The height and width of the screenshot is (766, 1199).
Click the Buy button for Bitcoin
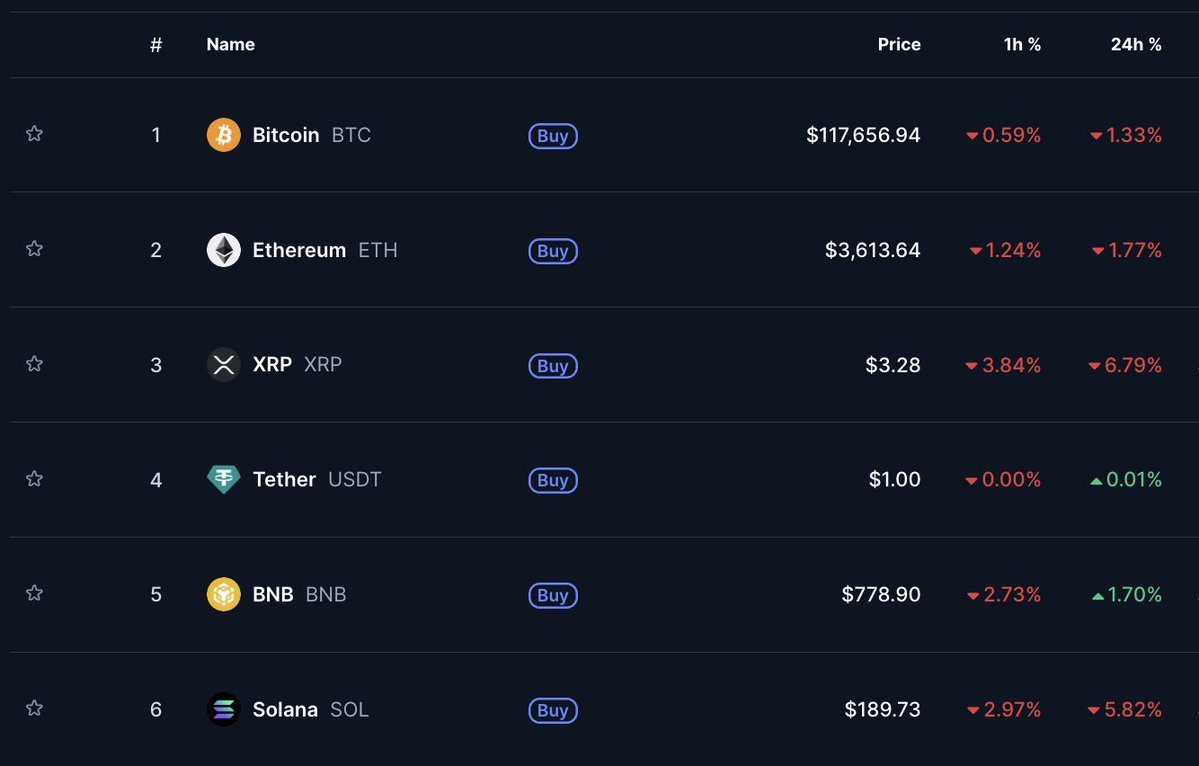click(x=553, y=136)
